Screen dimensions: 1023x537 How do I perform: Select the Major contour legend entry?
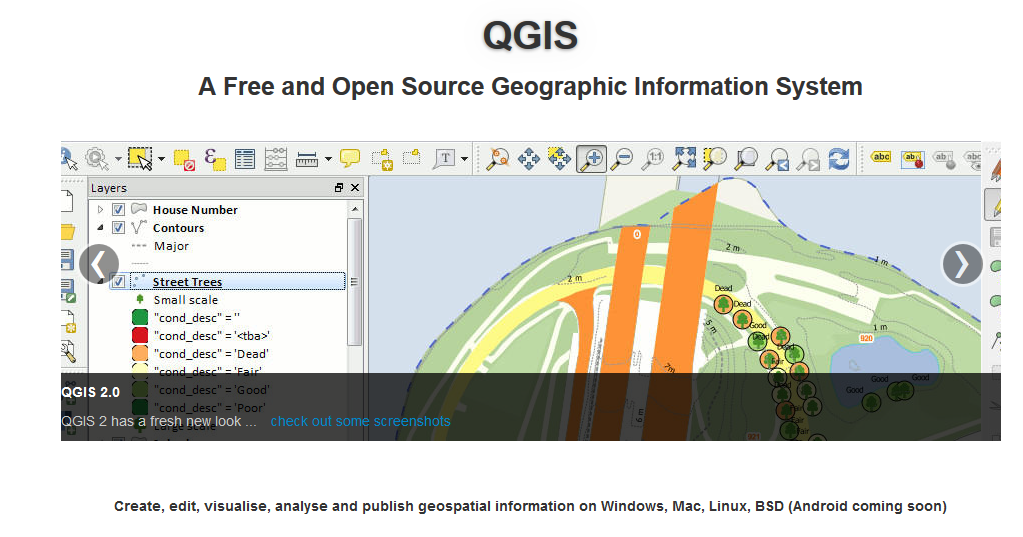(x=171, y=246)
